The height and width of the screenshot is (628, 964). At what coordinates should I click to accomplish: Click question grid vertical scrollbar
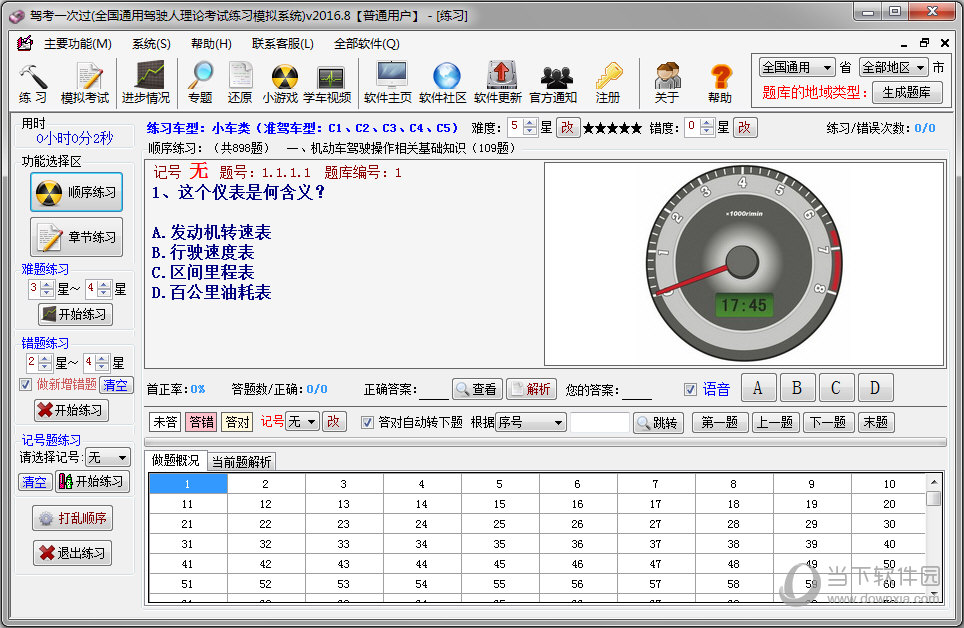(933, 537)
